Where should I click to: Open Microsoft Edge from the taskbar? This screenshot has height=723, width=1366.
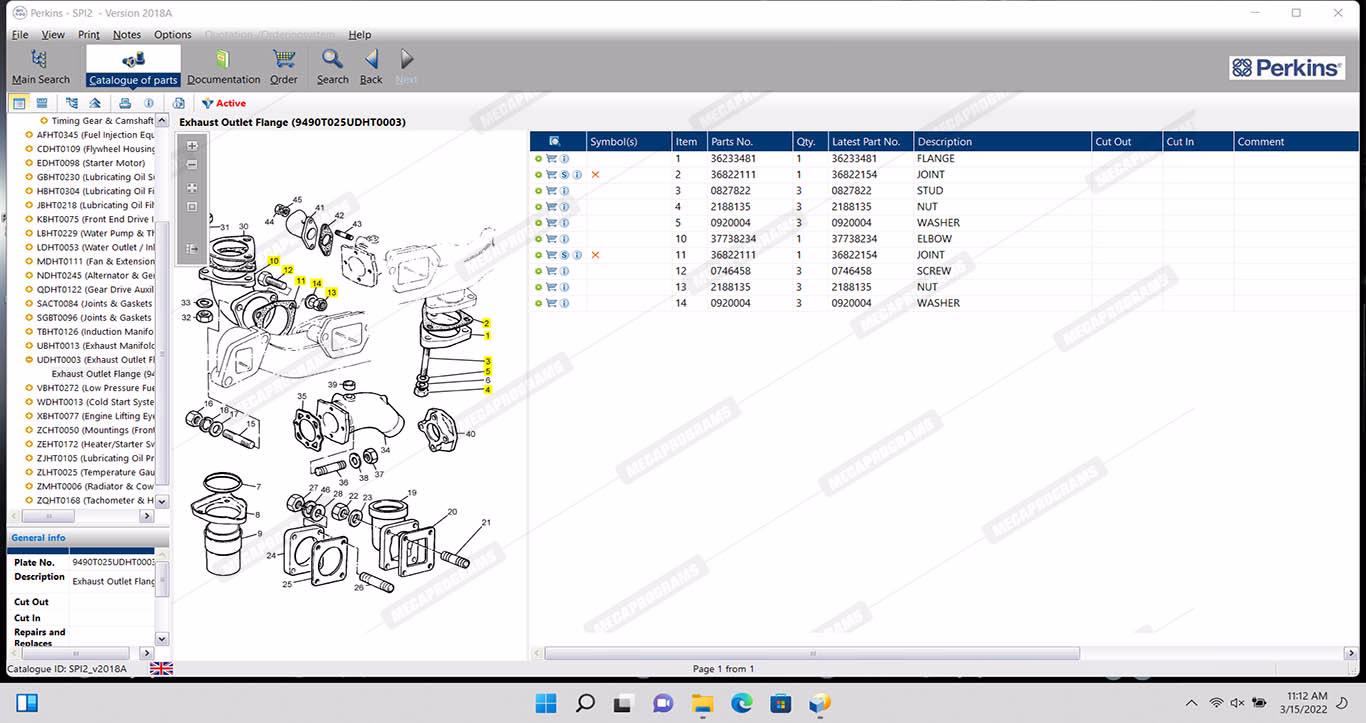click(x=741, y=703)
